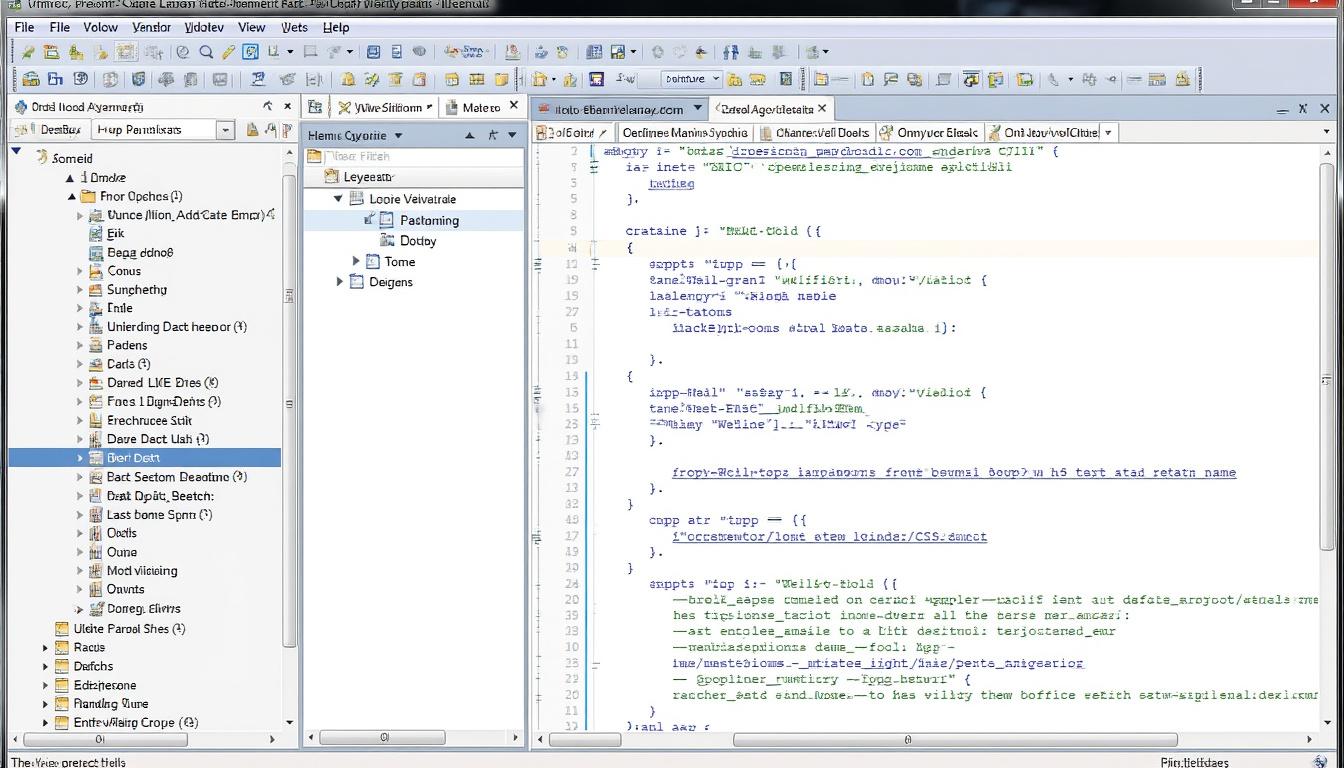
Task: Click the pin icon in the left panel header
Action: pos(267,106)
